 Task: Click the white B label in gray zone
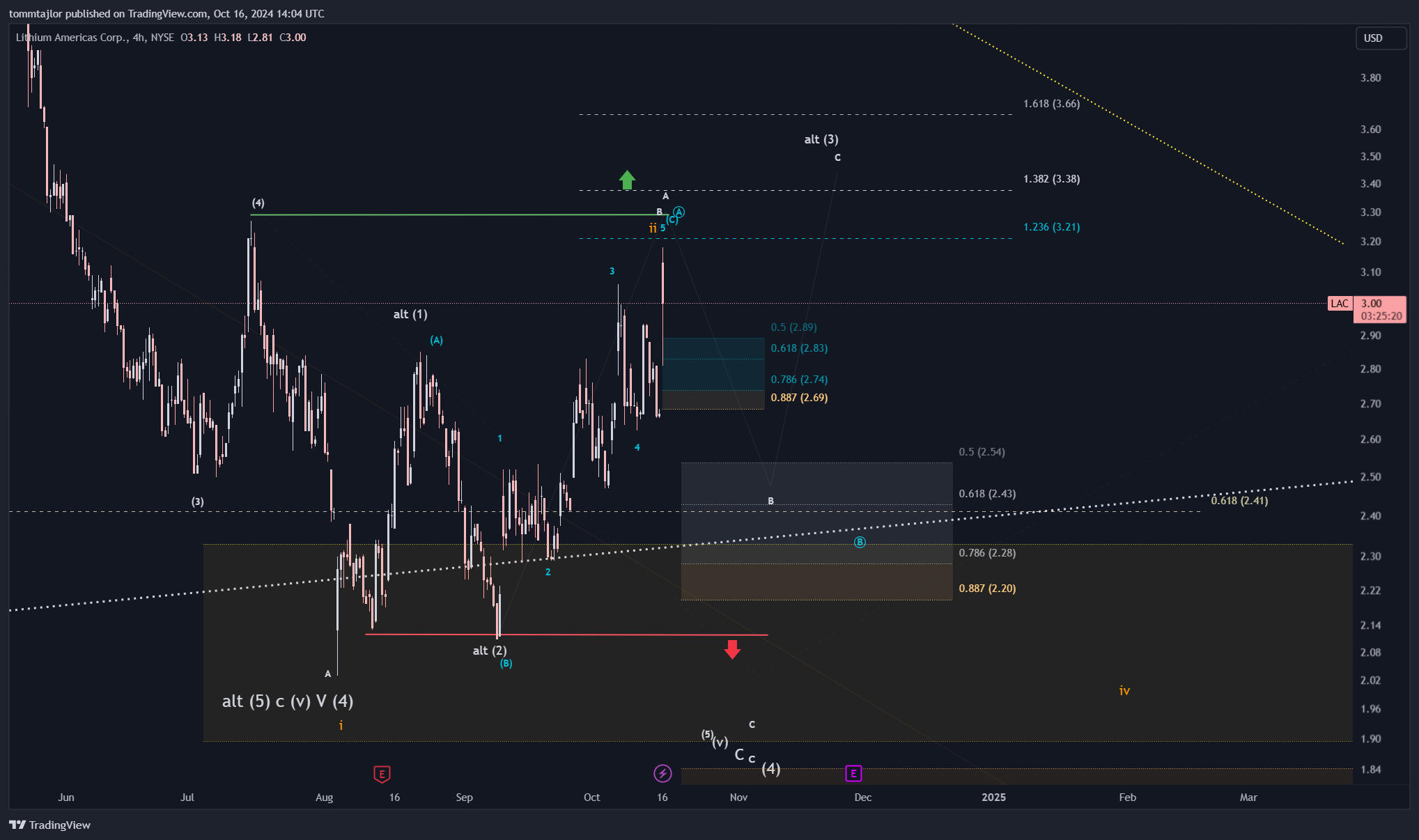tap(770, 501)
